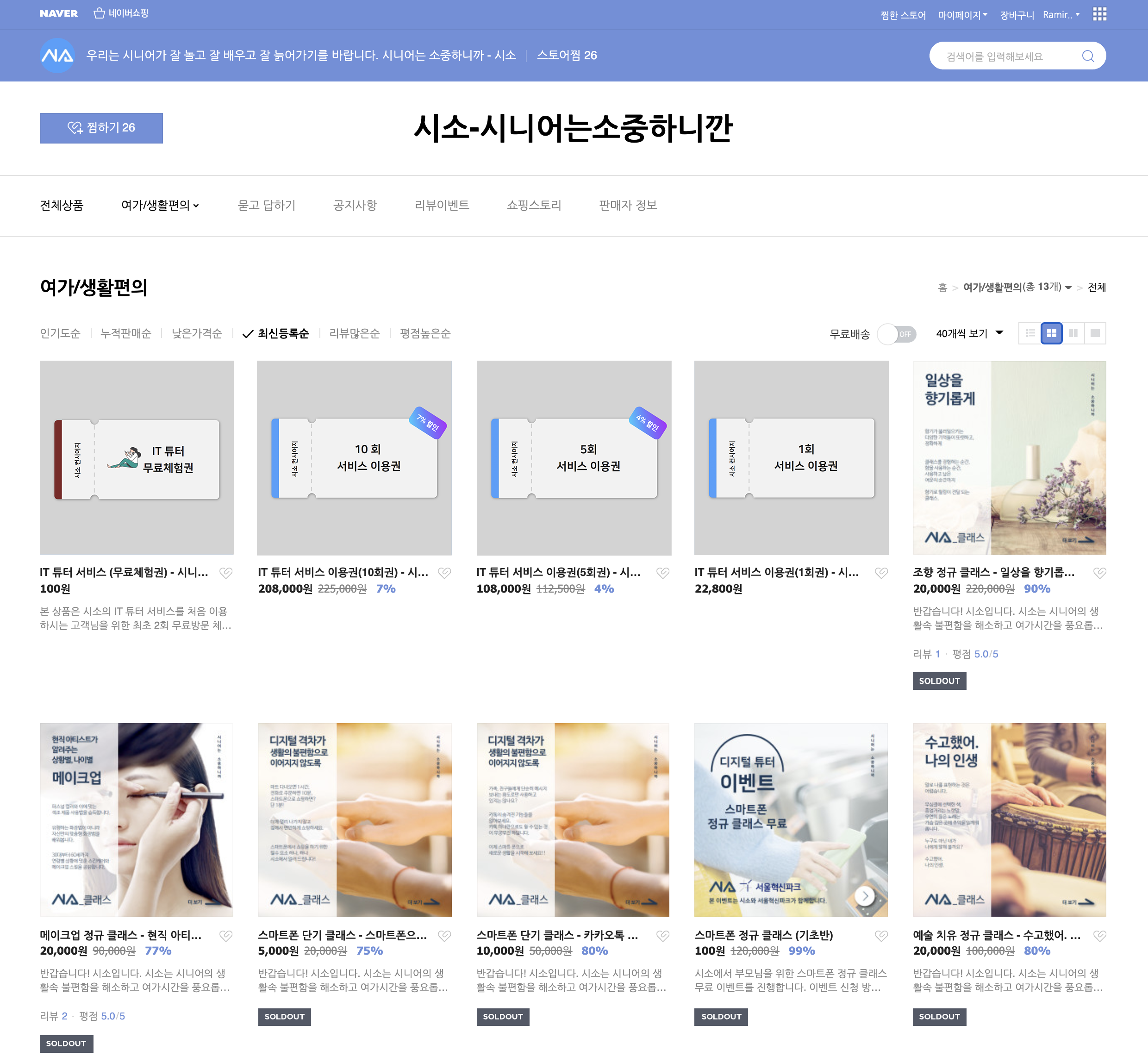Image resolution: width=1148 pixels, height=1063 pixels.
Task: Open the 10회 서비스 이용권 product thumbnail
Action: click(354, 458)
